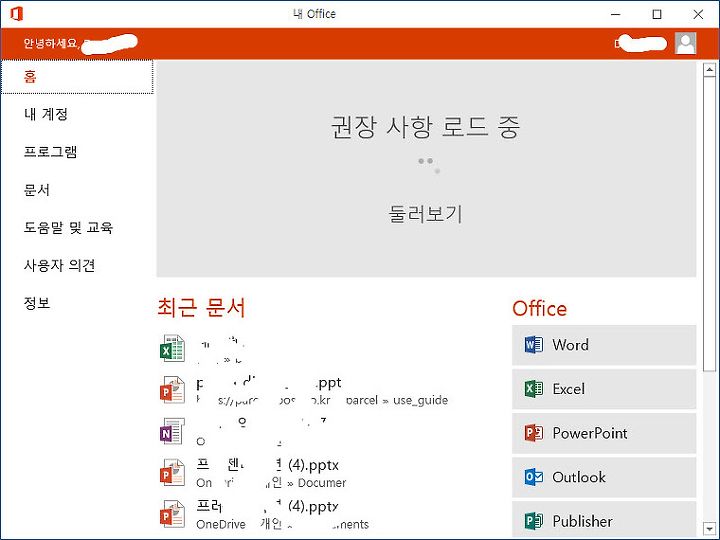Click the PowerPoint app icon in Office list
720x540 pixels.
point(534,433)
